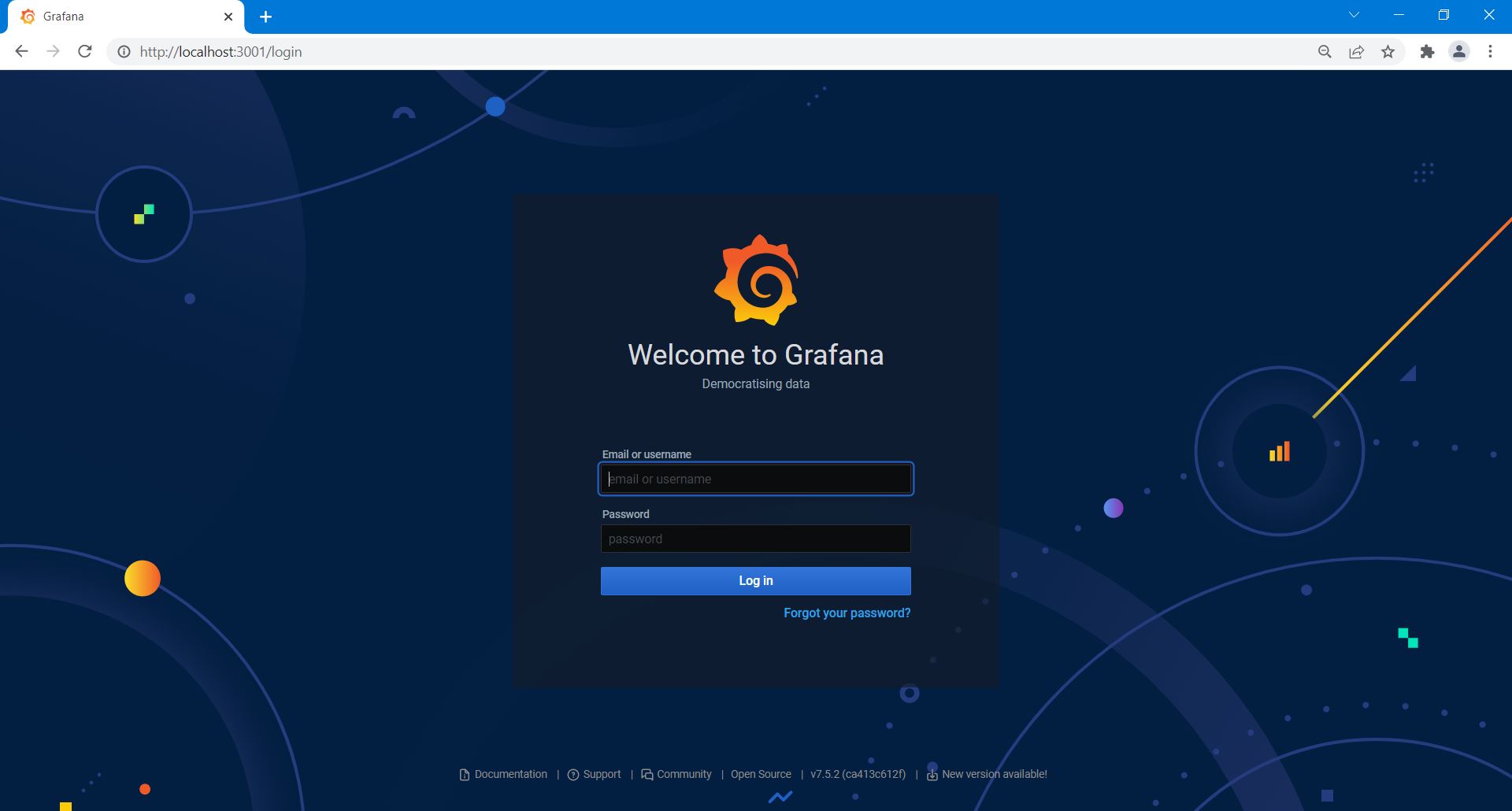Open a new tab with plus button

266,17
